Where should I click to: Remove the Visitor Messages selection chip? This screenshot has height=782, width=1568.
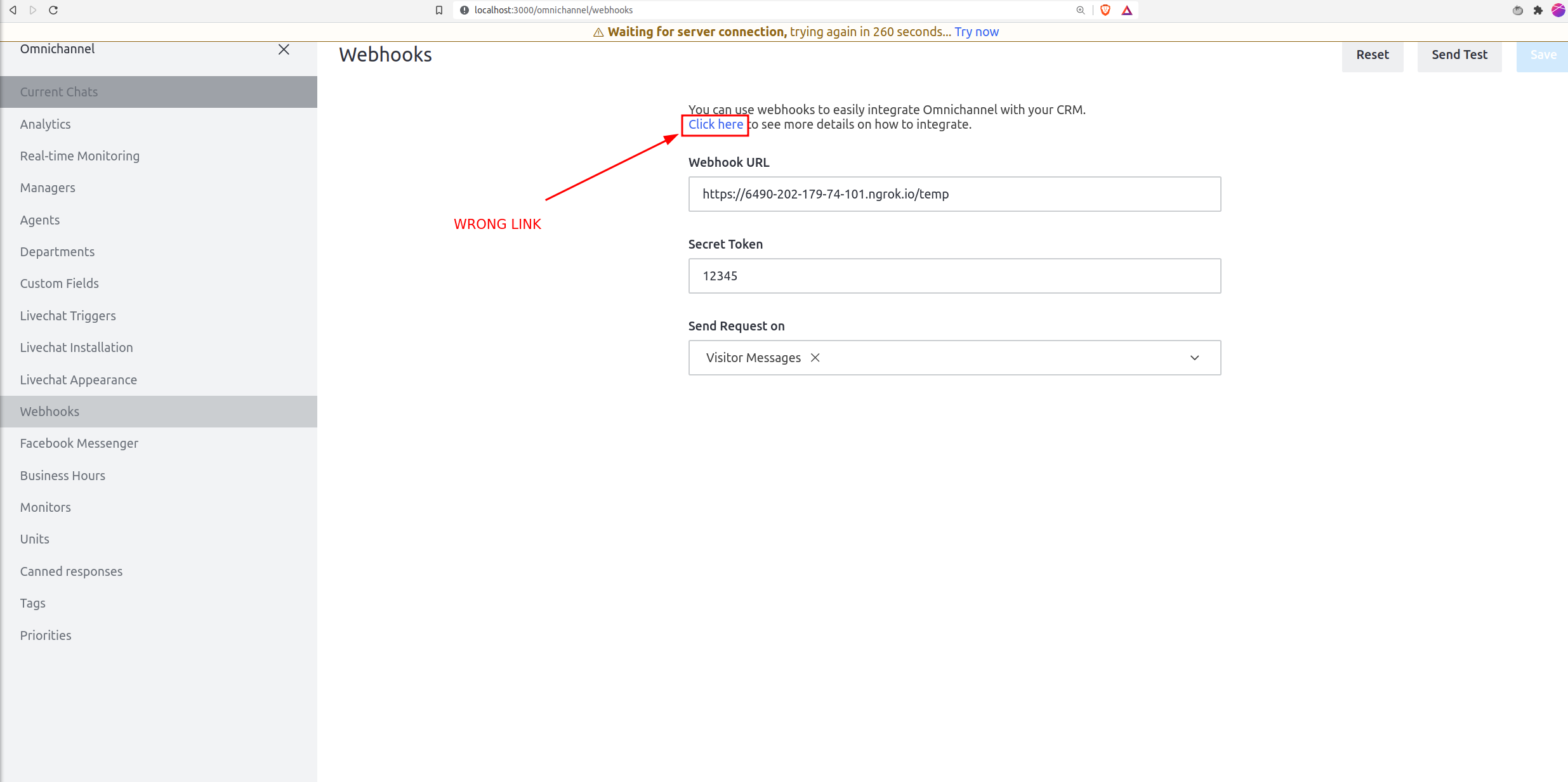pos(815,358)
